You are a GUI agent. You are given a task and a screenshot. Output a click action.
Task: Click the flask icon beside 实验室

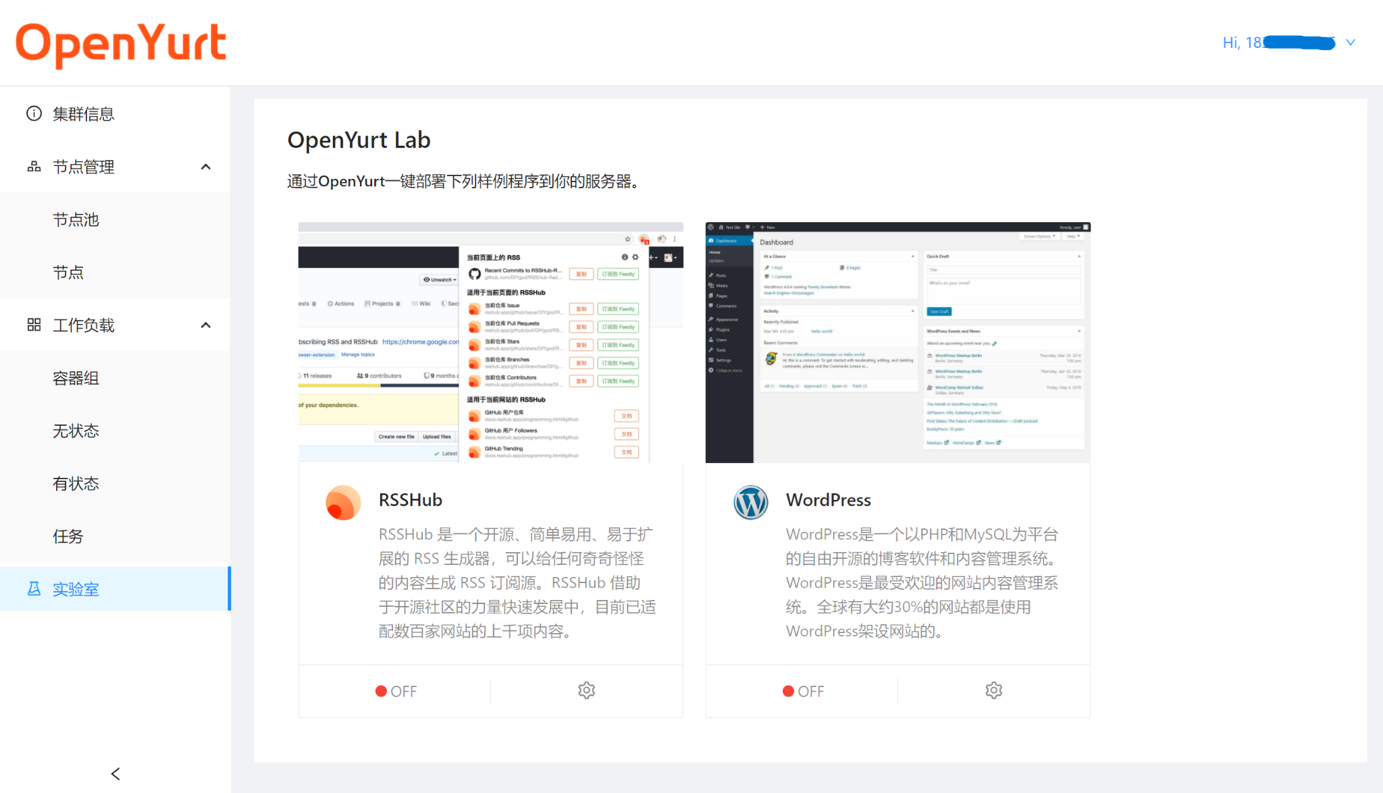[34, 589]
